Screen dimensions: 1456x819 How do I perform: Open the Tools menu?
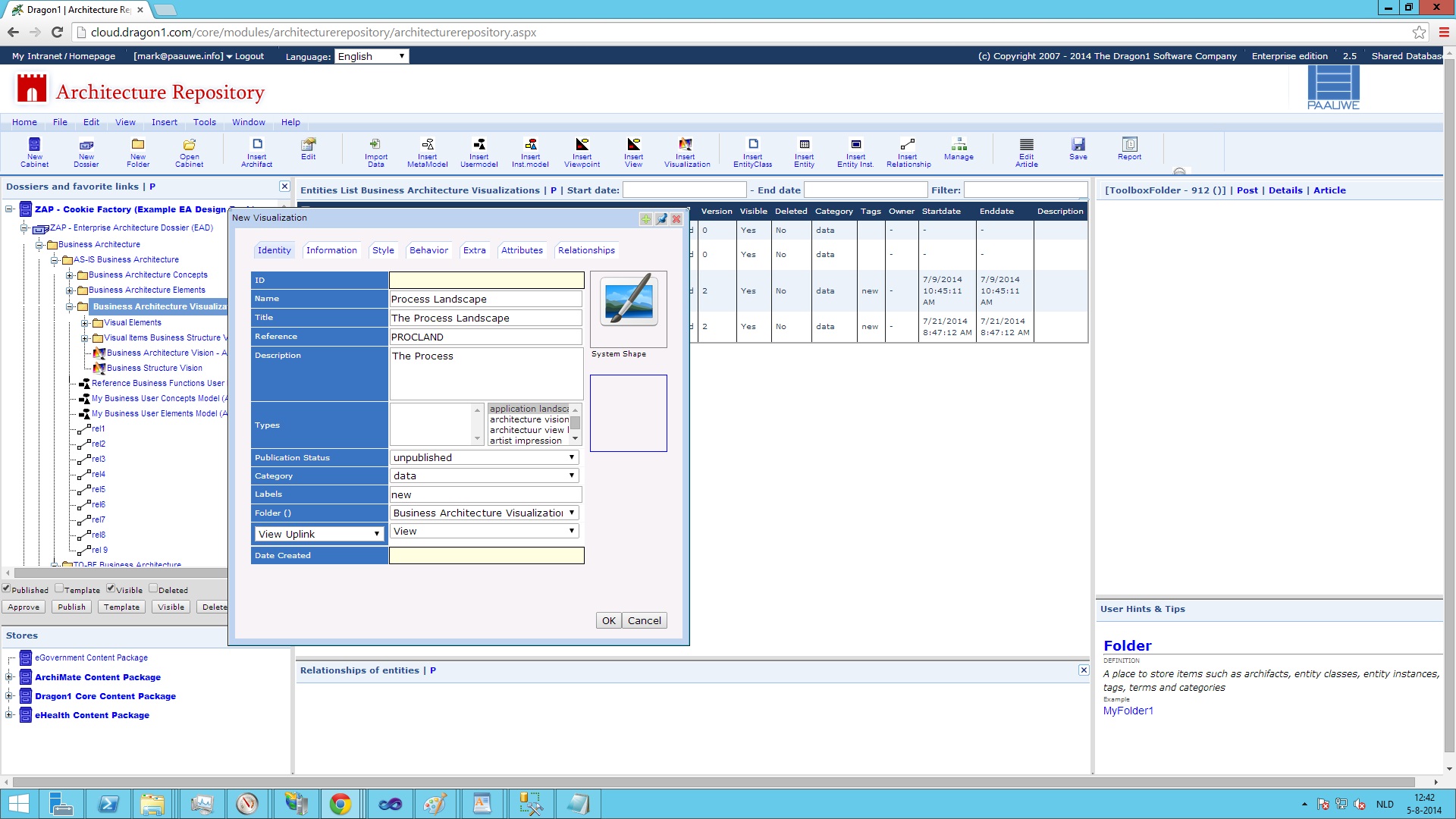coord(204,122)
